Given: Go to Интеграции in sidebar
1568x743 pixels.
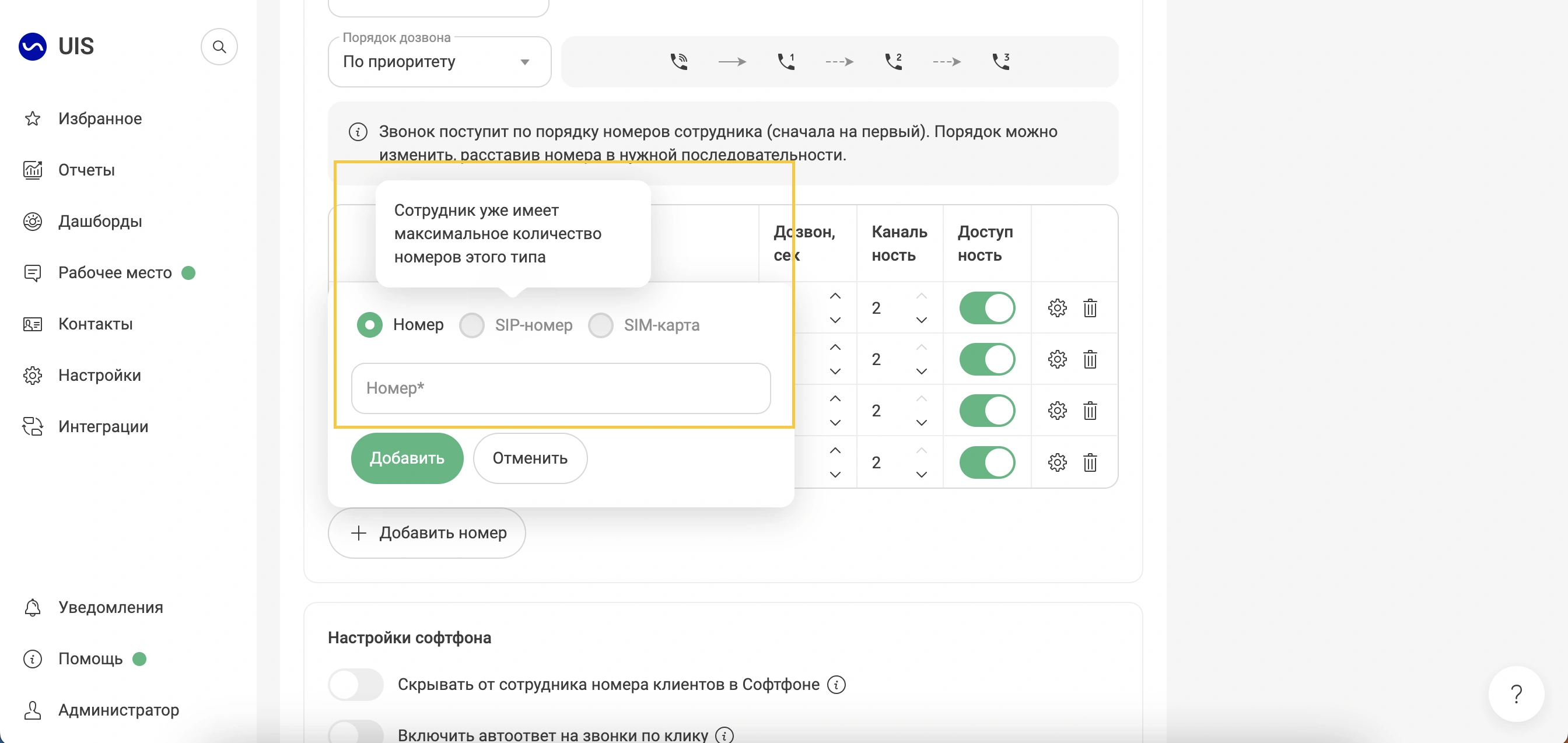Looking at the screenshot, I should point(103,426).
